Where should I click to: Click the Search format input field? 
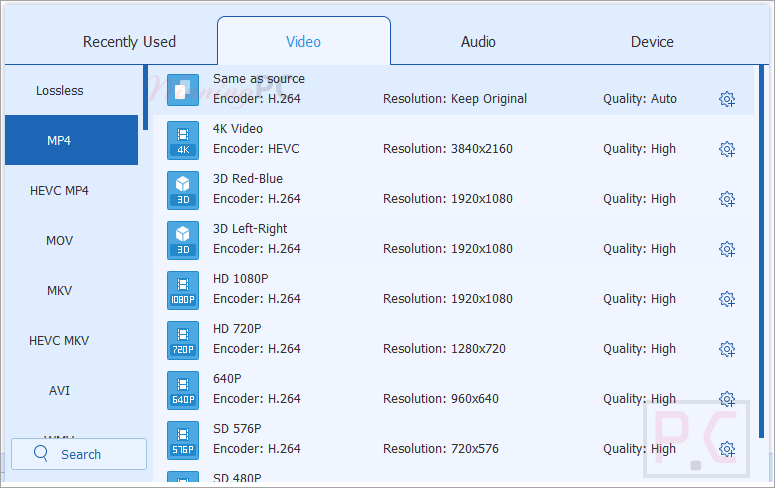(x=79, y=454)
